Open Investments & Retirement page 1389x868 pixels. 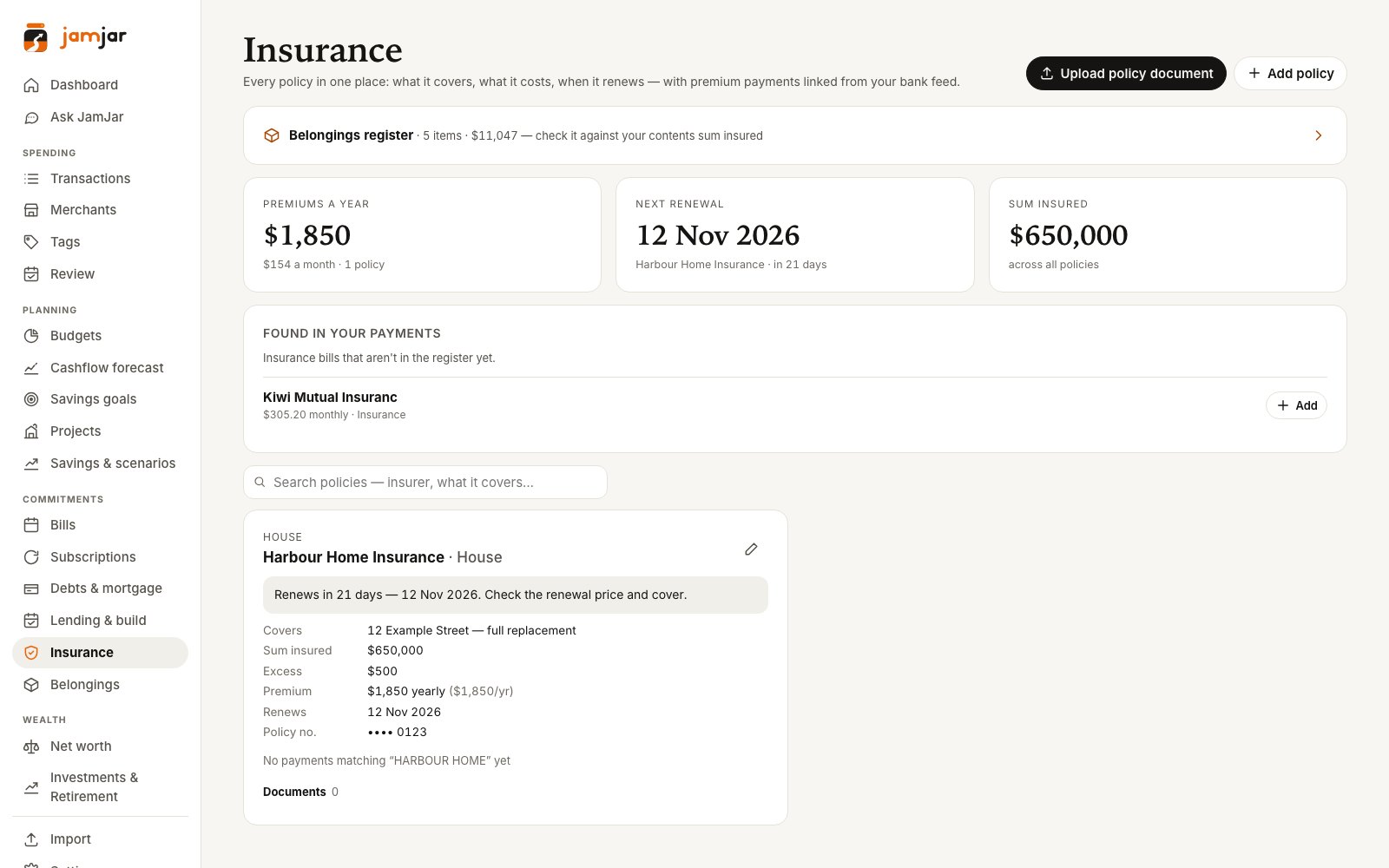[100, 787]
